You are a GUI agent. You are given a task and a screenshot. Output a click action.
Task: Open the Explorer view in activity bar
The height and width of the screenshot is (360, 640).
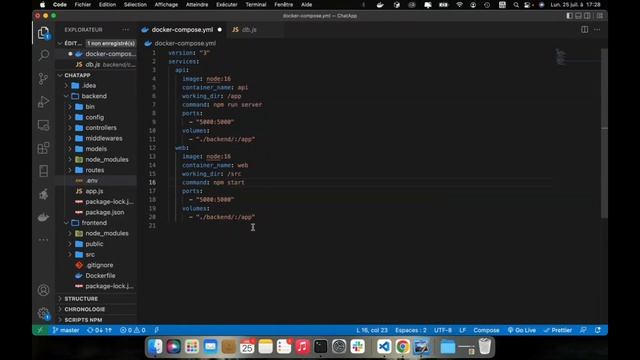43,33
